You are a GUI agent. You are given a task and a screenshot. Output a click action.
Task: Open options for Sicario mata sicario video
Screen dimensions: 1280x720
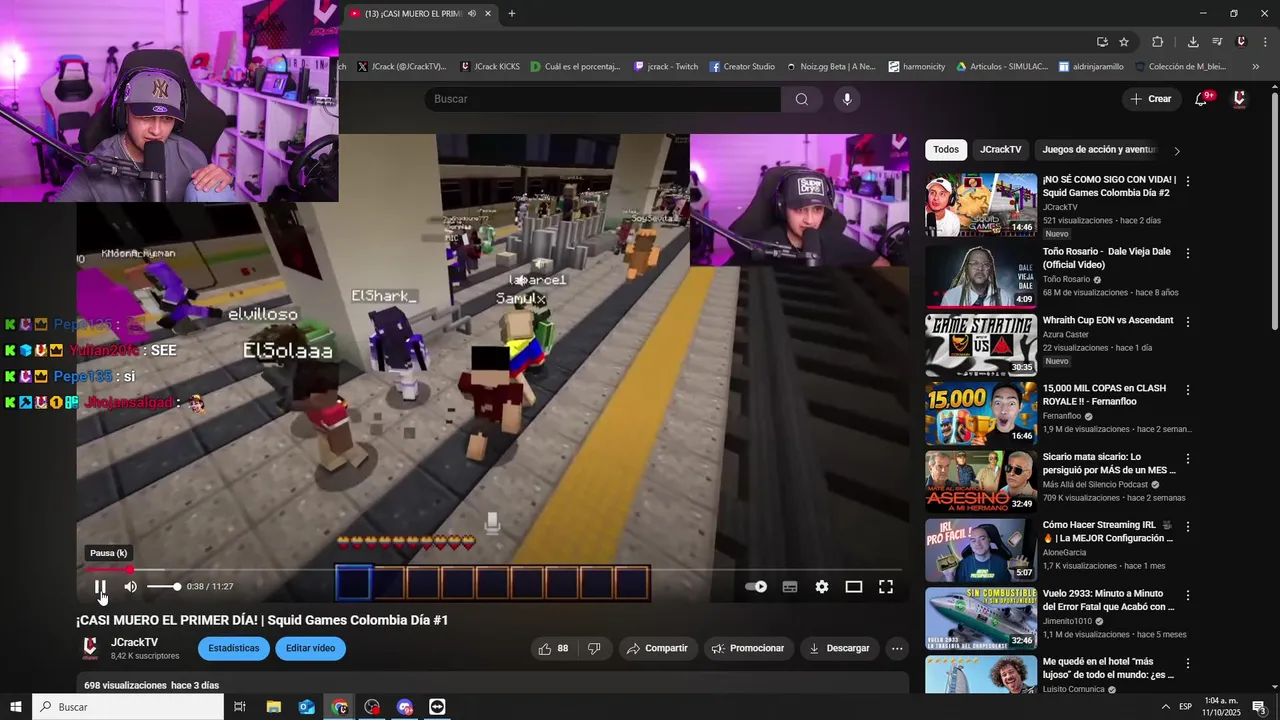pos(1188,458)
